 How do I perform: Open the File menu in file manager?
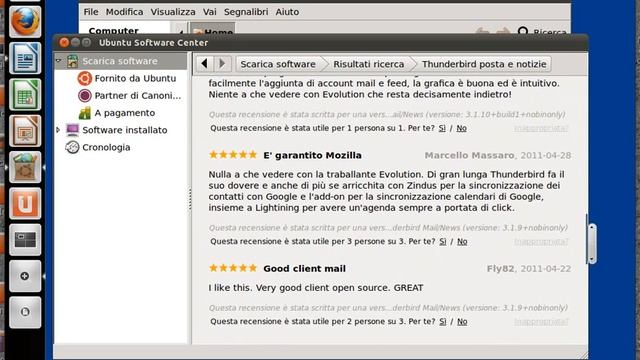(x=91, y=12)
